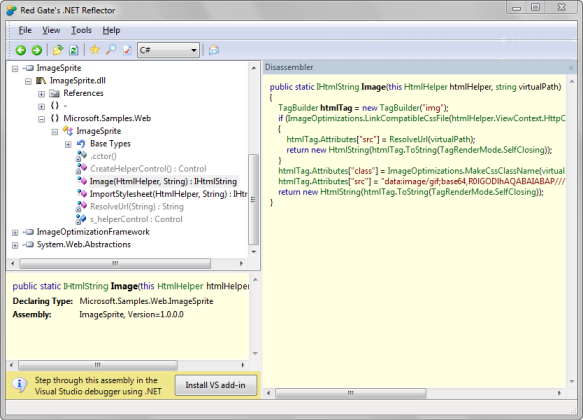
Task: Collapse the top ImageSprite assembly node
Action: pos(15,69)
